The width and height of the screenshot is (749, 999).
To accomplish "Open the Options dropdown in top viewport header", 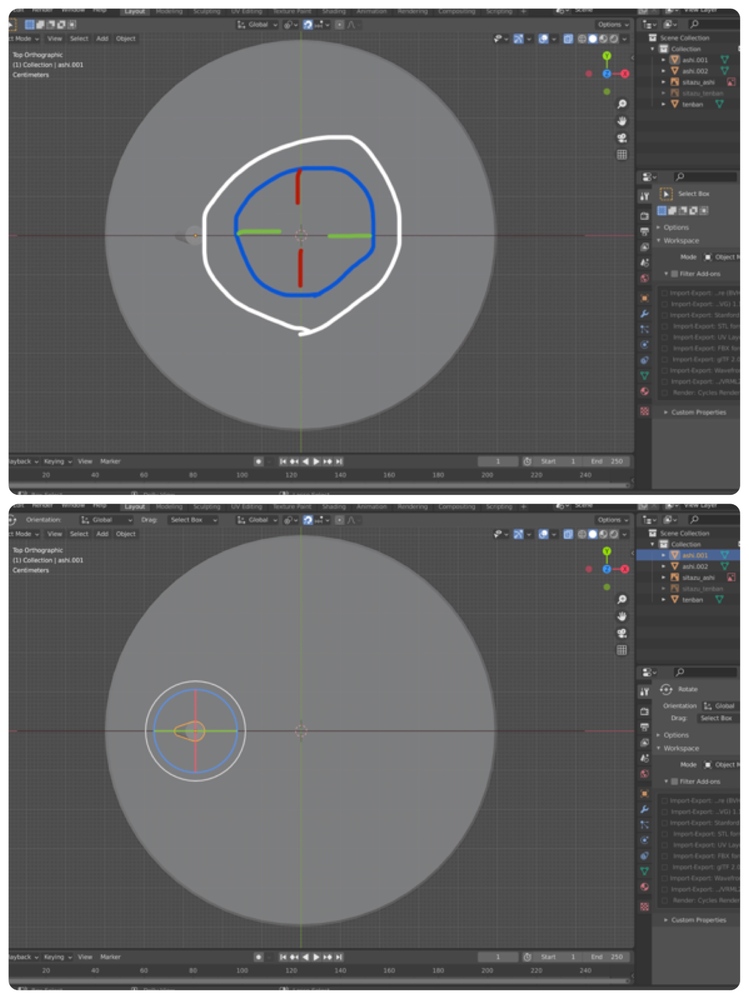I will coord(612,24).
